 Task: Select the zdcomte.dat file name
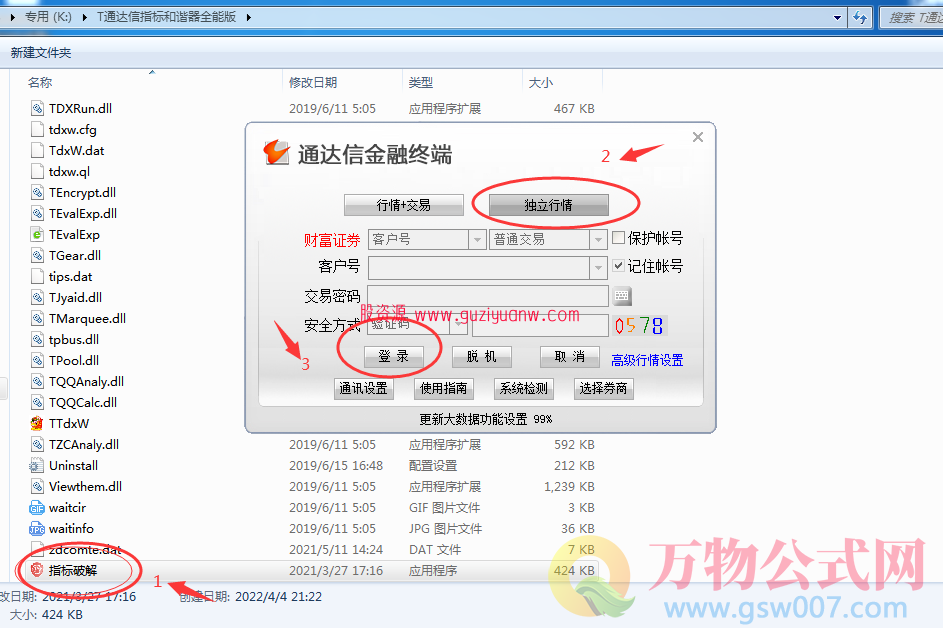point(85,550)
